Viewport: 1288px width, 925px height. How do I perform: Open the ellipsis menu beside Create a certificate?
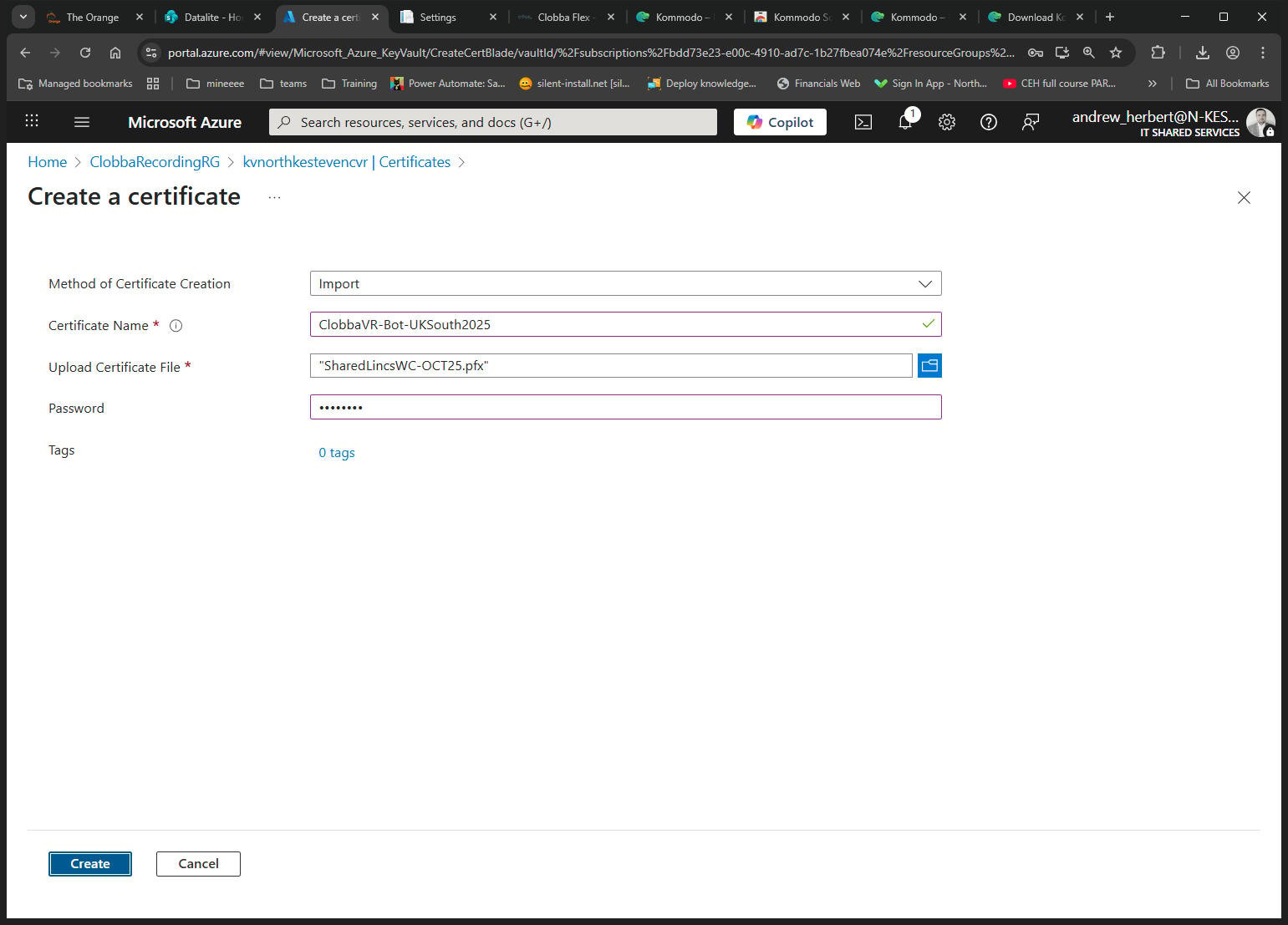[x=274, y=197]
